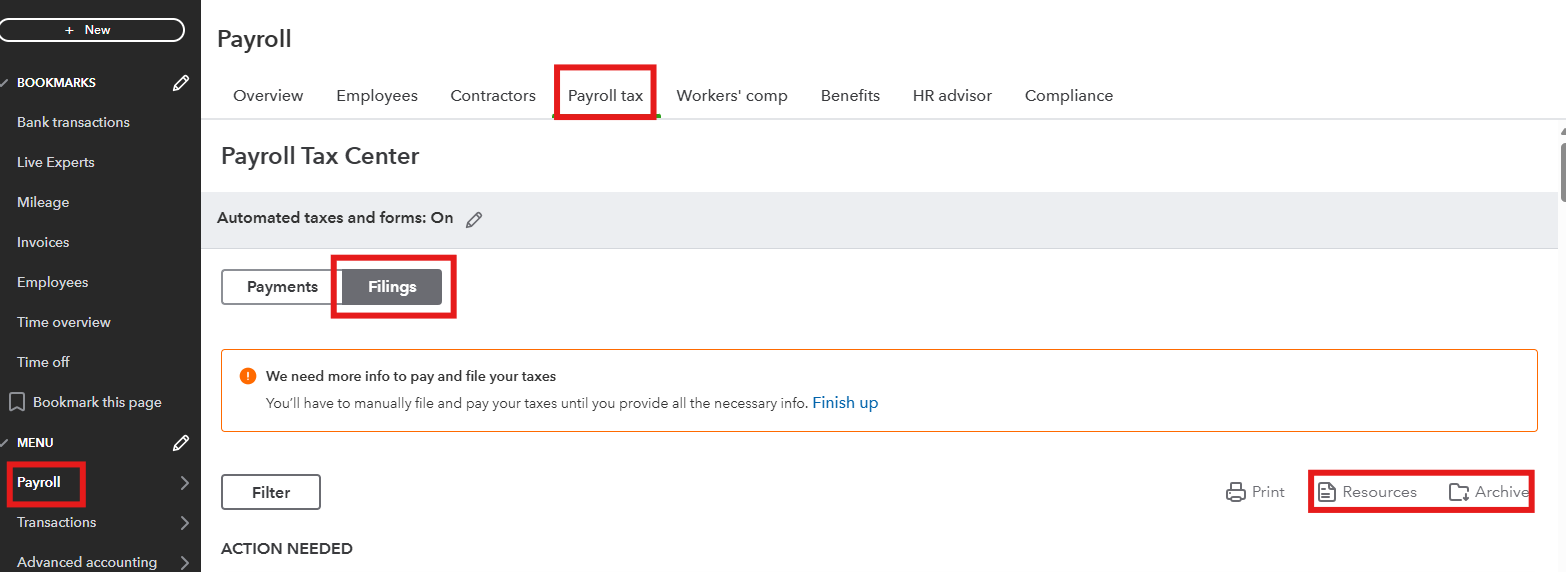Expand the Payroll menu chevron
Image resolution: width=1566 pixels, height=572 pixels.
coord(184,483)
